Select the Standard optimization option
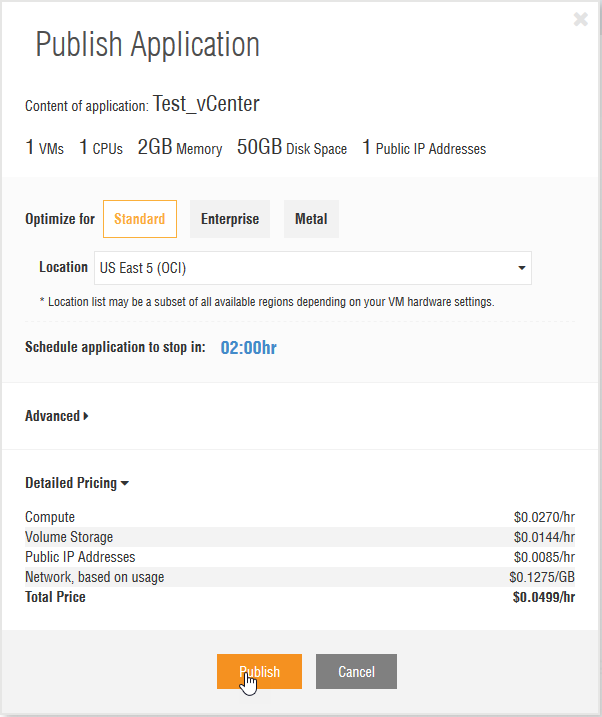Screen dimensions: 602x717 tap(140, 219)
